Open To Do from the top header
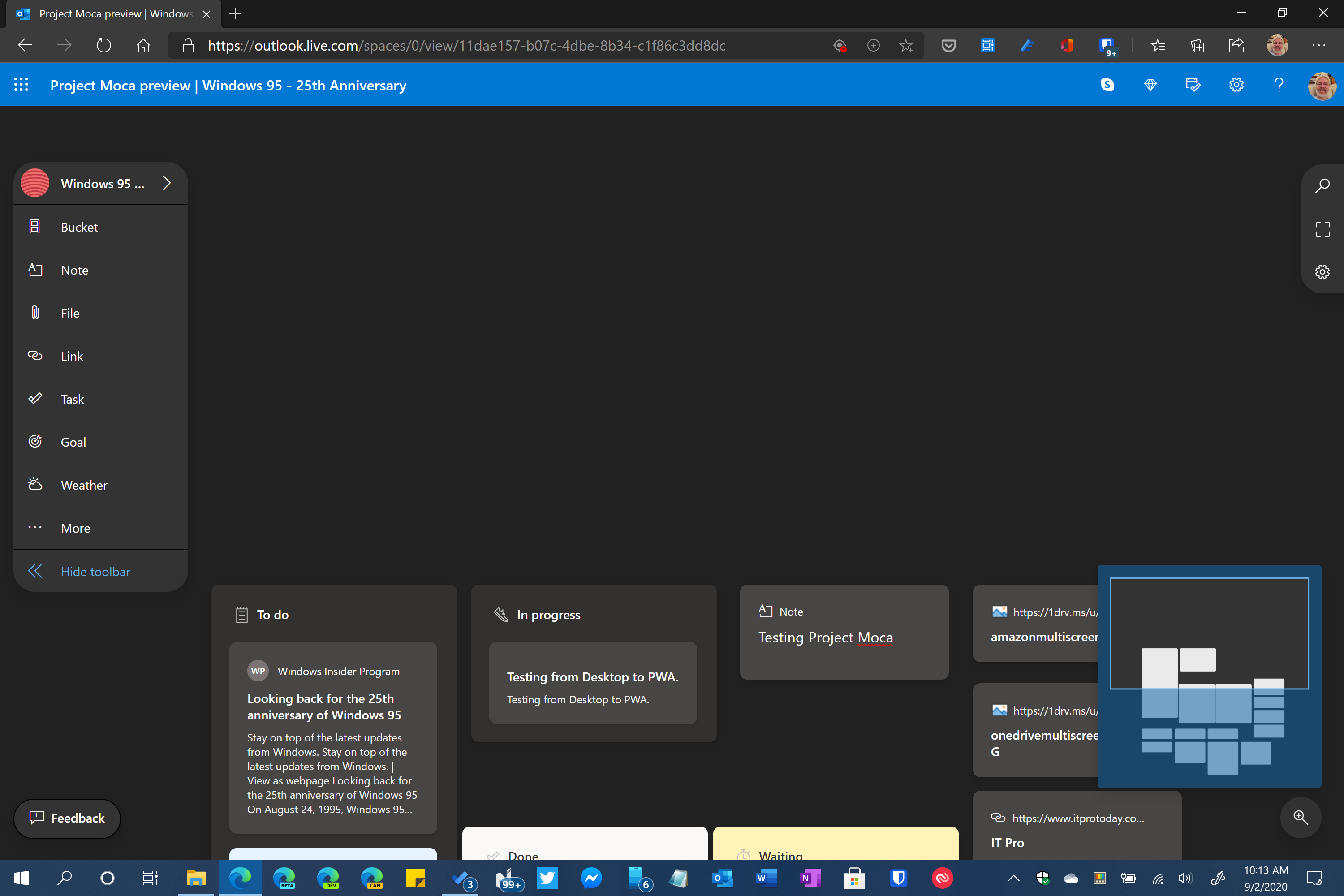Viewport: 1344px width, 896px height. point(1193,85)
